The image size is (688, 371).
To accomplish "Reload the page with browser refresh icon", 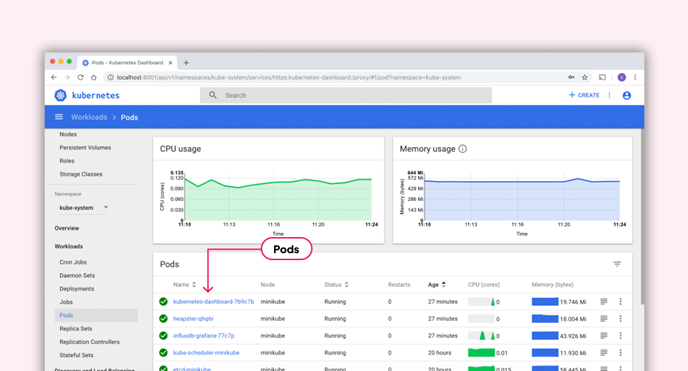I will pos(80,77).
